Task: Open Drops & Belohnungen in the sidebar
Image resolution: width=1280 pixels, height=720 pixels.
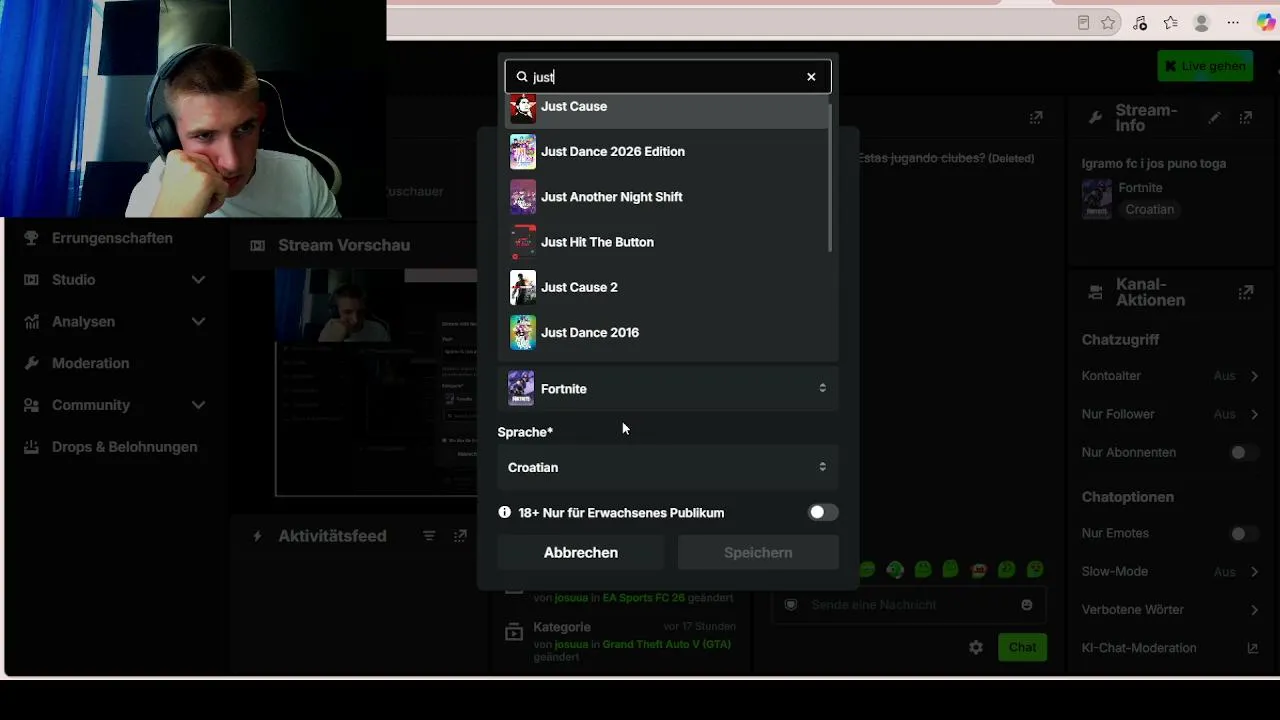Action: 124,447
